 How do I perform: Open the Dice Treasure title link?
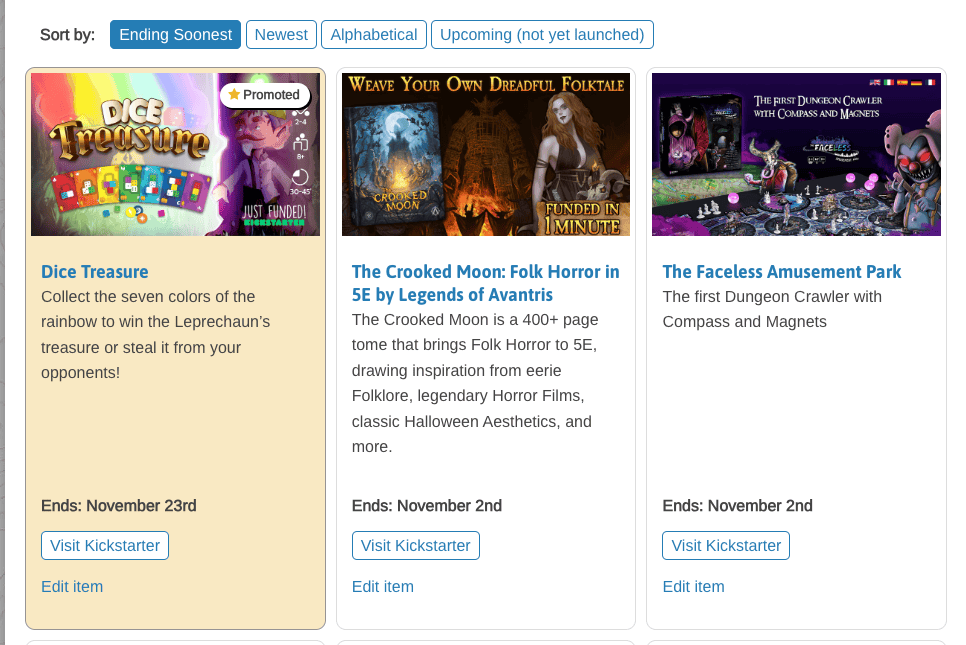[x=95, y=272]
